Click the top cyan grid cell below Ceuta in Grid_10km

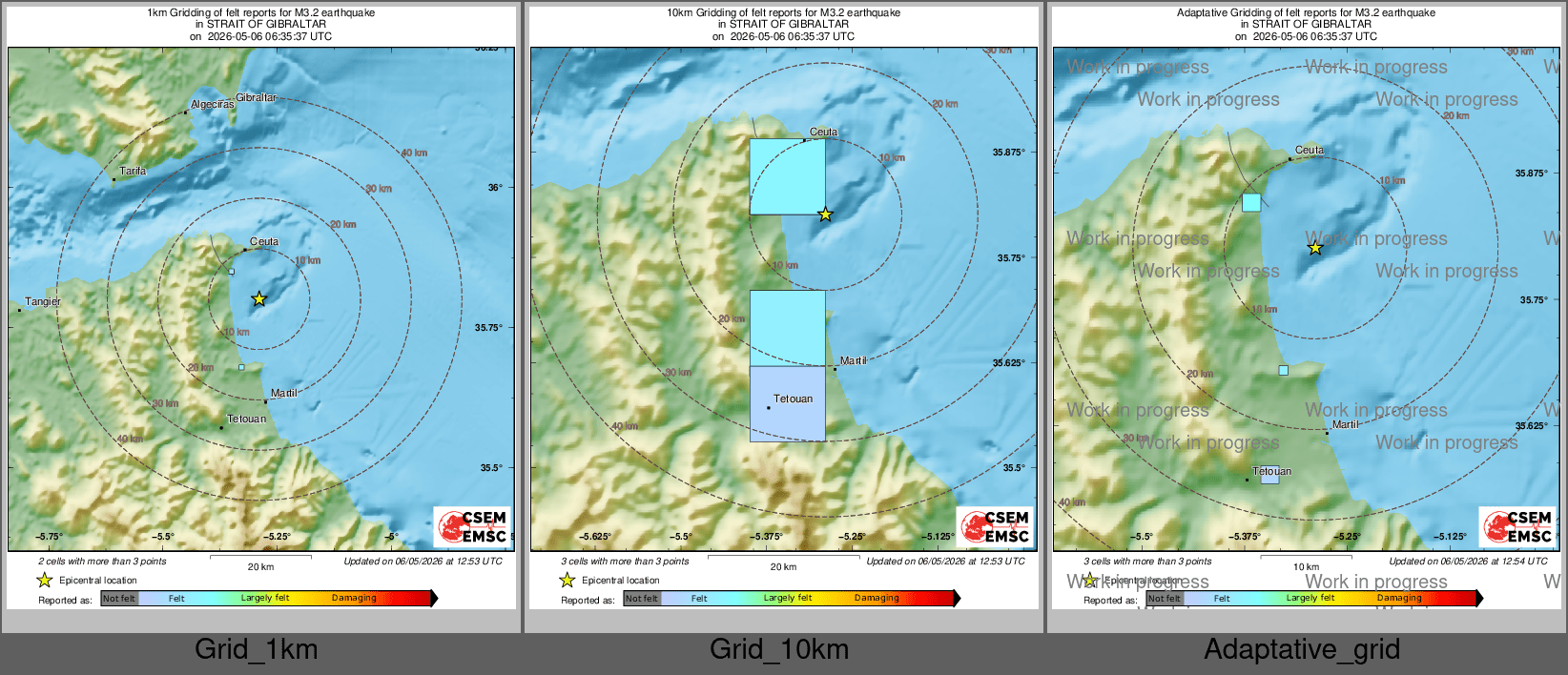[787, 176]
